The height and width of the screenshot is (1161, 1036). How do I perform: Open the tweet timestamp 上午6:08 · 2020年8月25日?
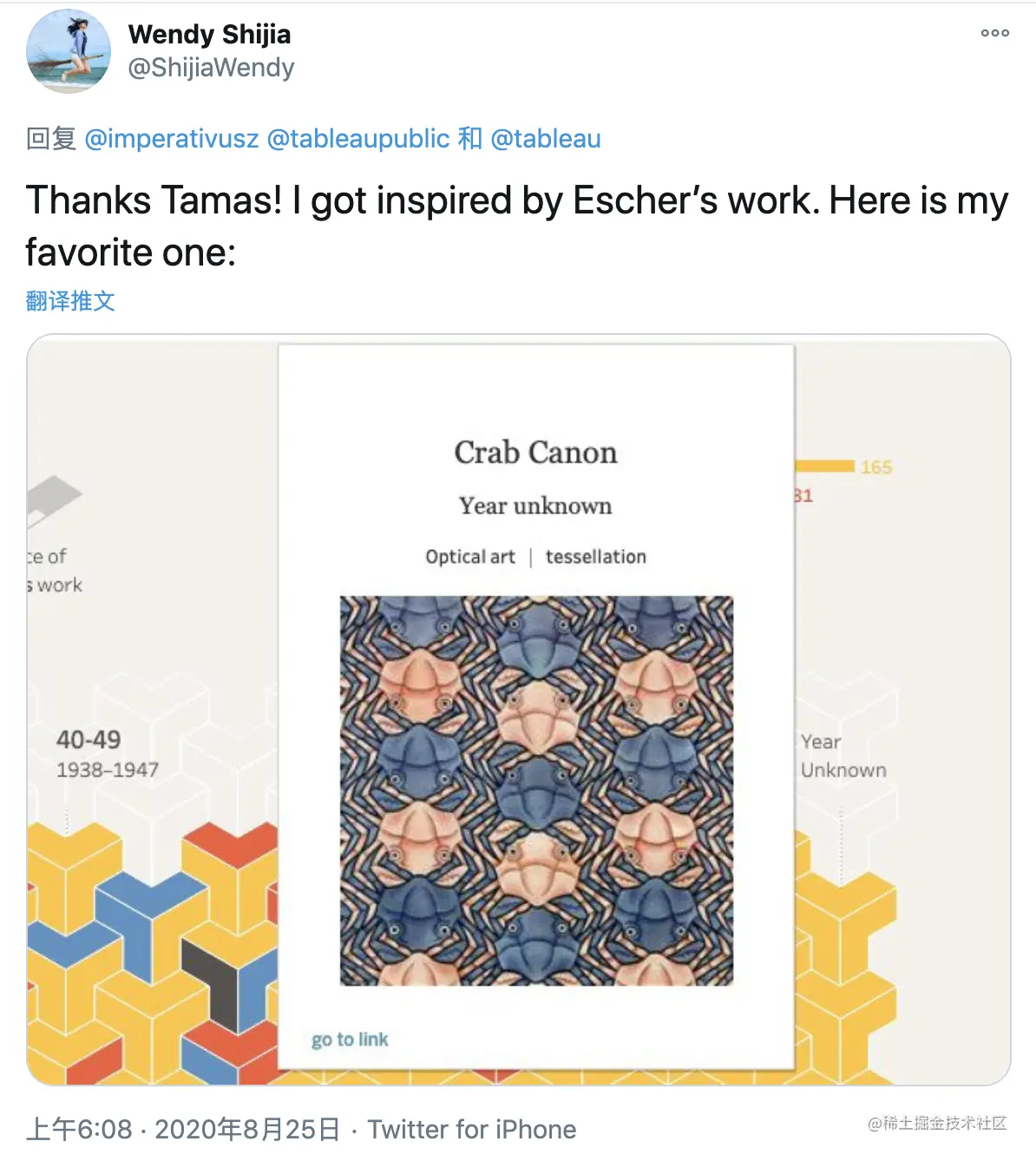pyautogui.click(x=183, y=1129)
